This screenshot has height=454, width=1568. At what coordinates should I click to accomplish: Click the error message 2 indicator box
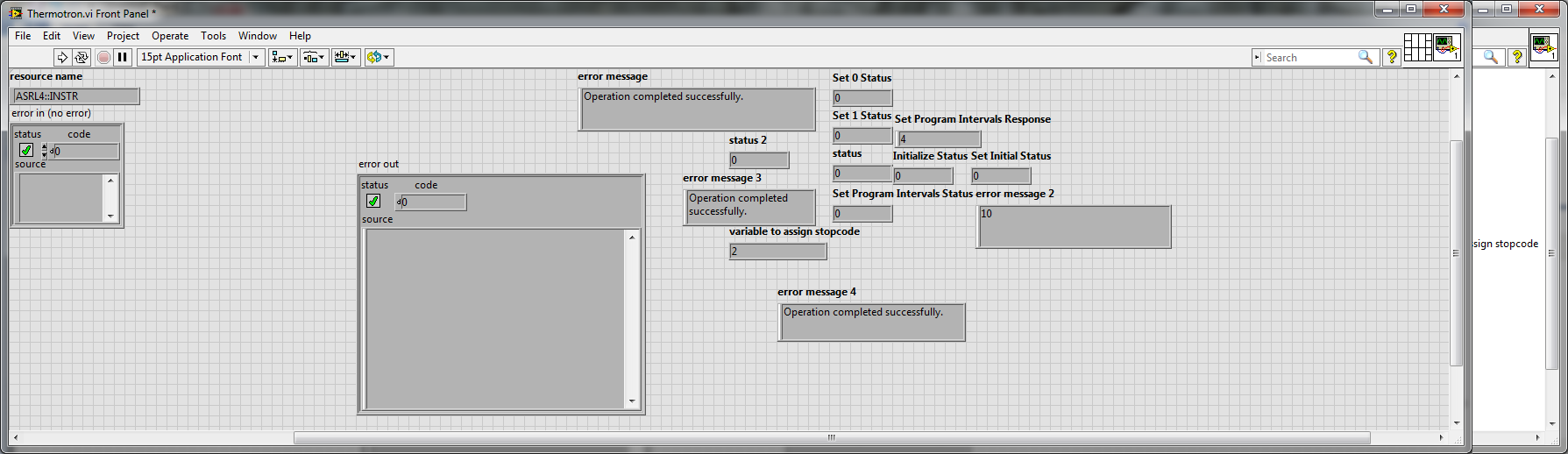point(1075,227)
